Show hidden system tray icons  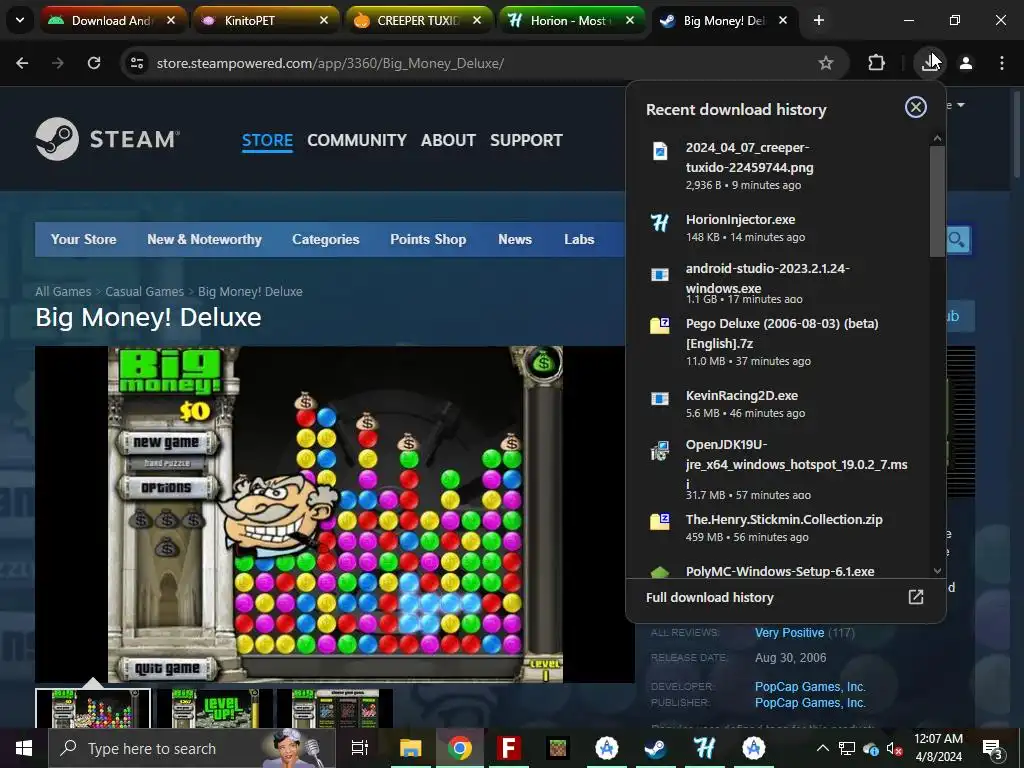pos(823,748)
